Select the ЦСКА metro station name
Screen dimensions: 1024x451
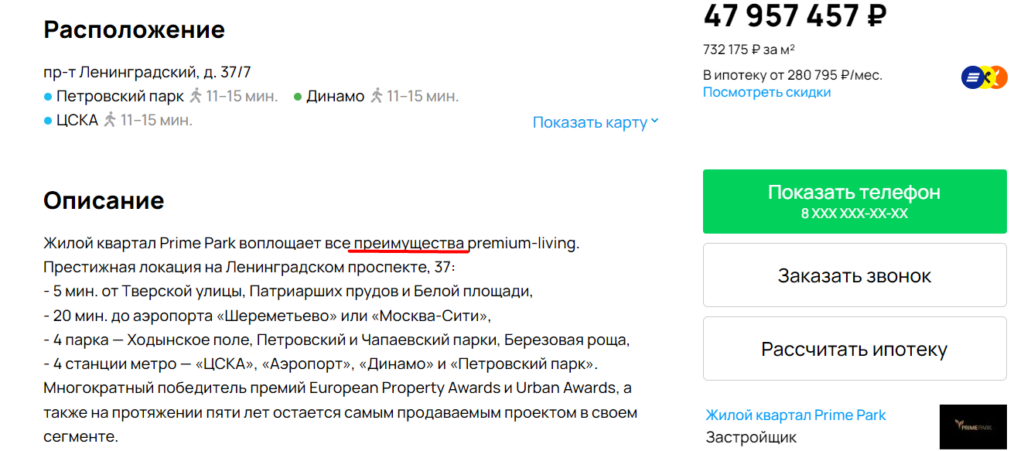coord(77,120)
